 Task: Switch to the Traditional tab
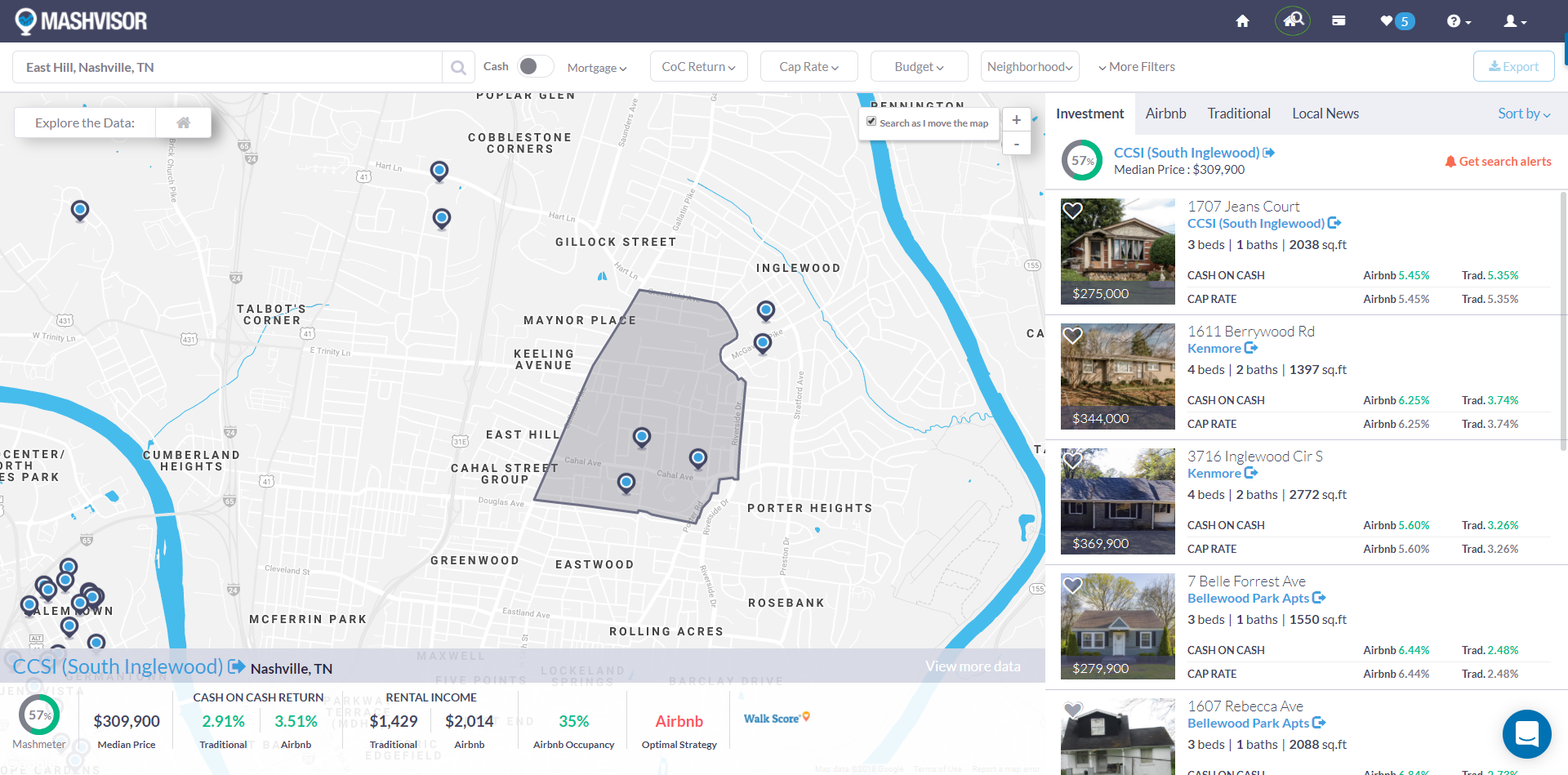tap(1239, 114)
